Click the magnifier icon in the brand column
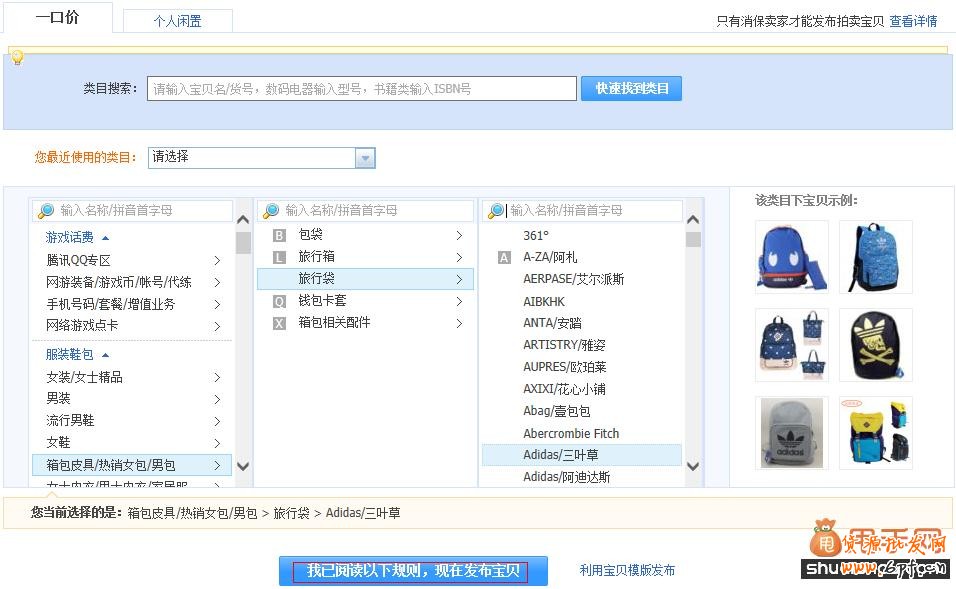Image resolution: width=956 pixels, height=589 pixels. (494, 211)
